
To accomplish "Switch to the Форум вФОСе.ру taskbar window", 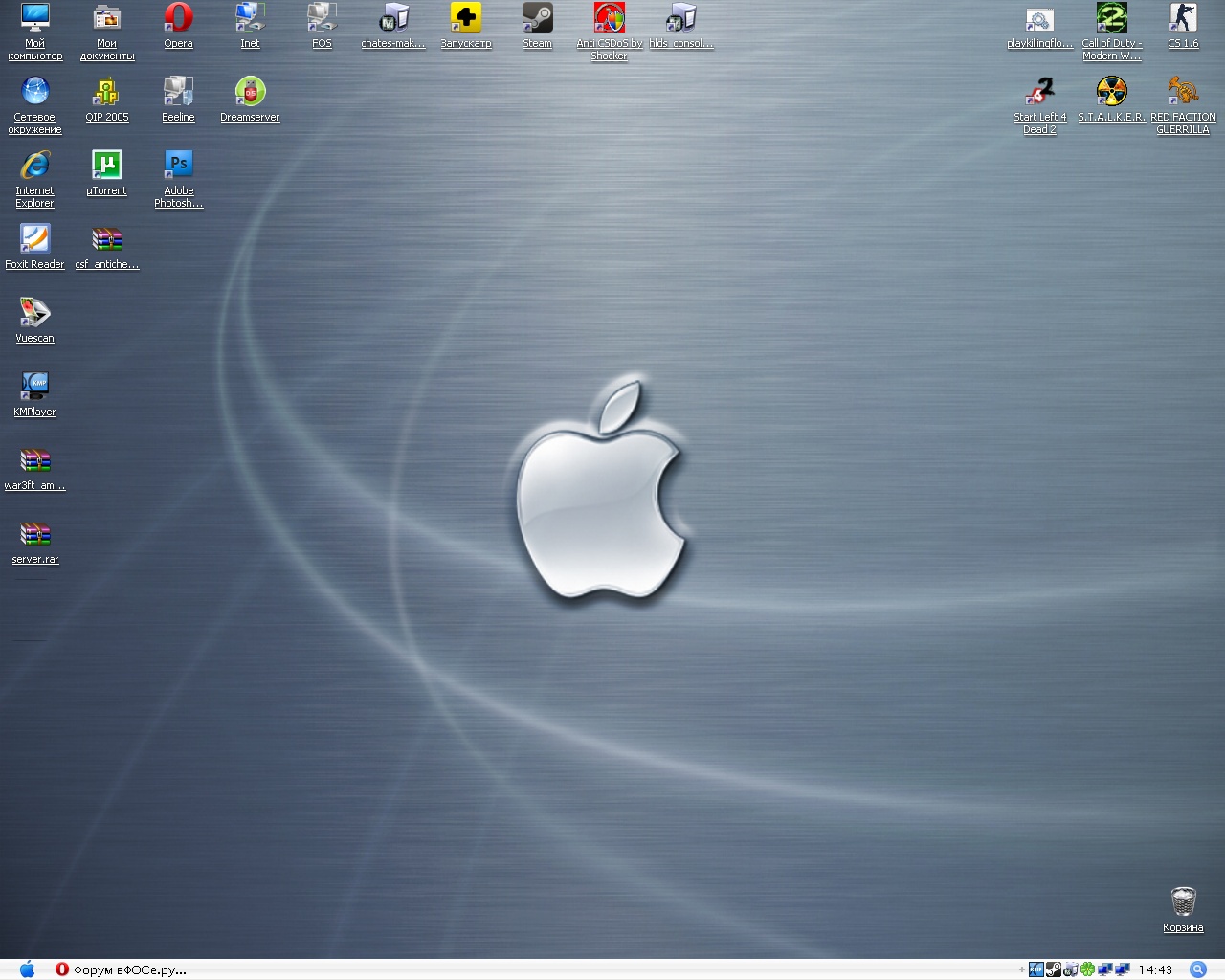I will (x=121, y=969).
